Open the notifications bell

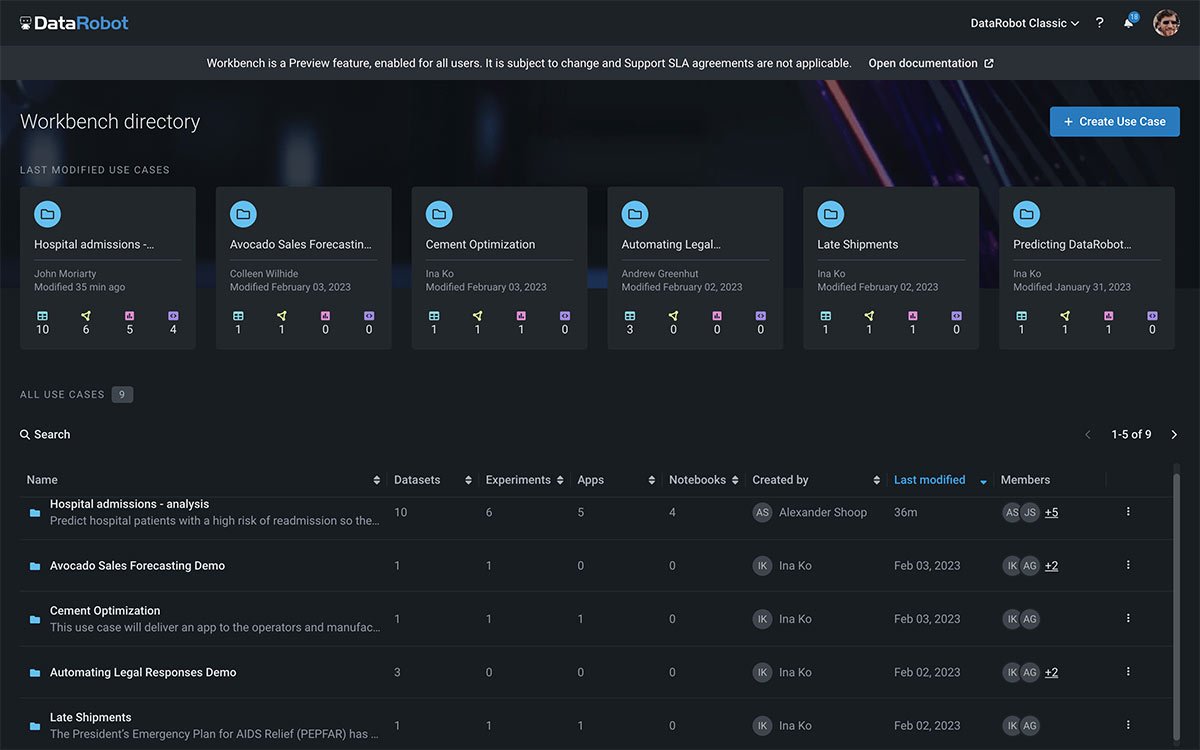(x=1128, y=22)
